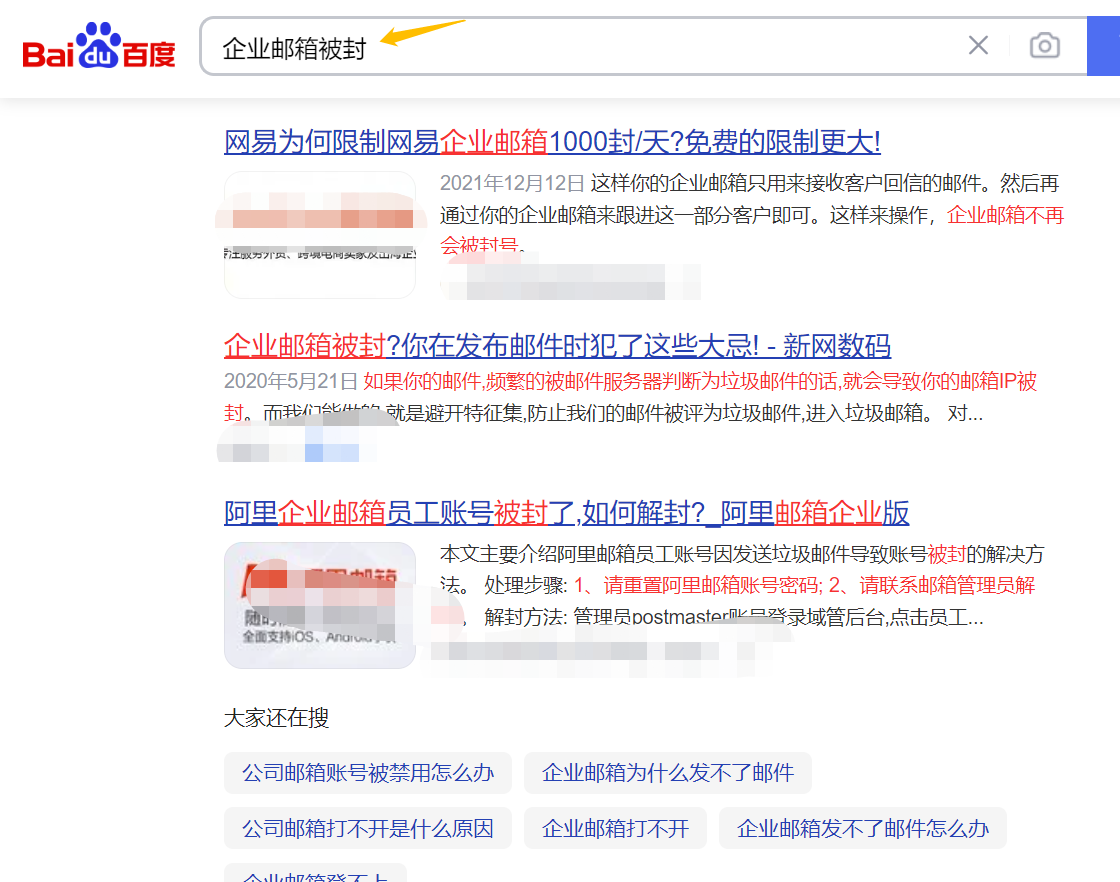This screenshot has height=882, width=1120.
Task: Open the result 企业邮箱被封?你在发布邮件时犯了这些大忌
Action: pos(557,346)
